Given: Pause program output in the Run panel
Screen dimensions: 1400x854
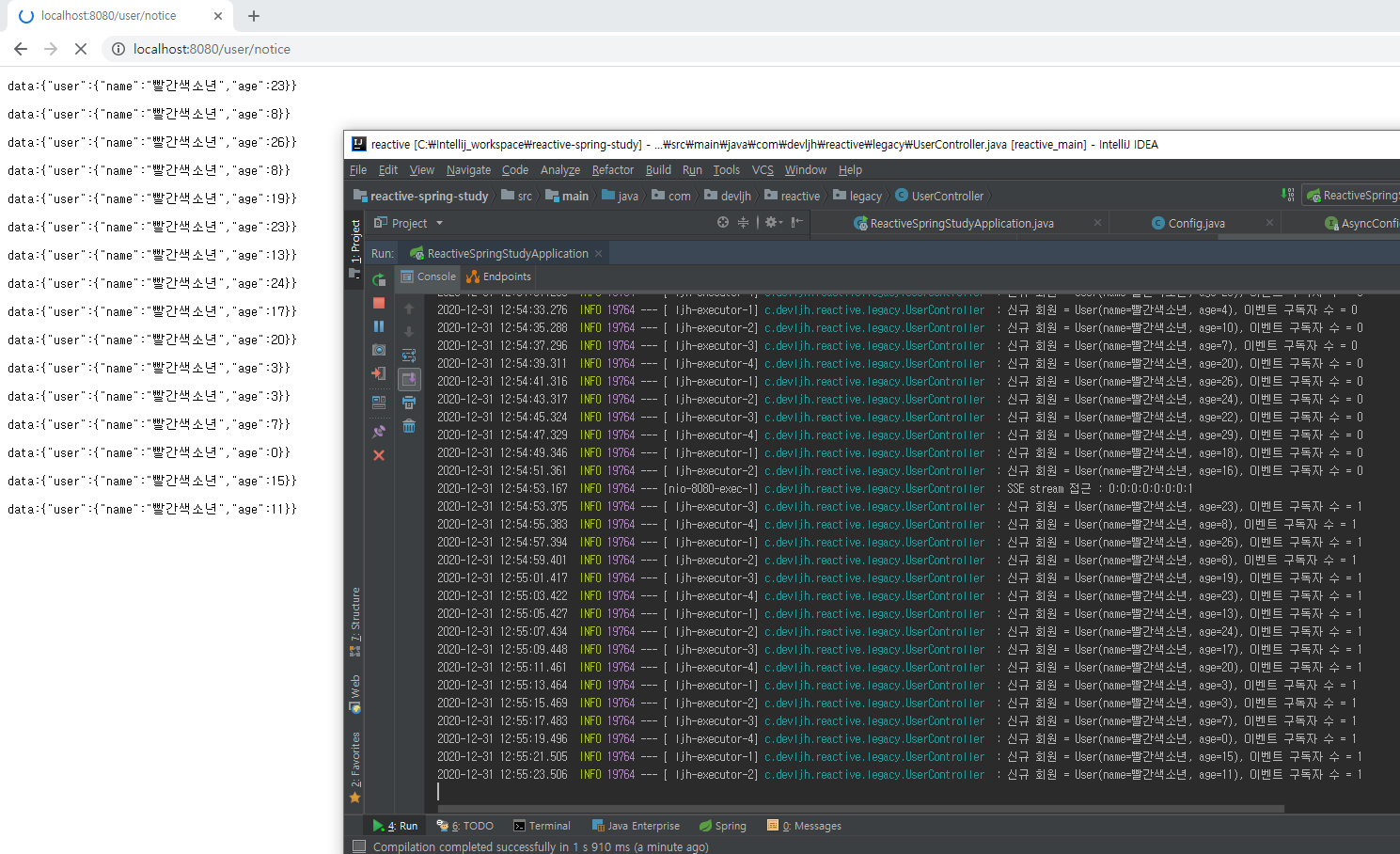Looking at the screenshot, I should (379, 326).
